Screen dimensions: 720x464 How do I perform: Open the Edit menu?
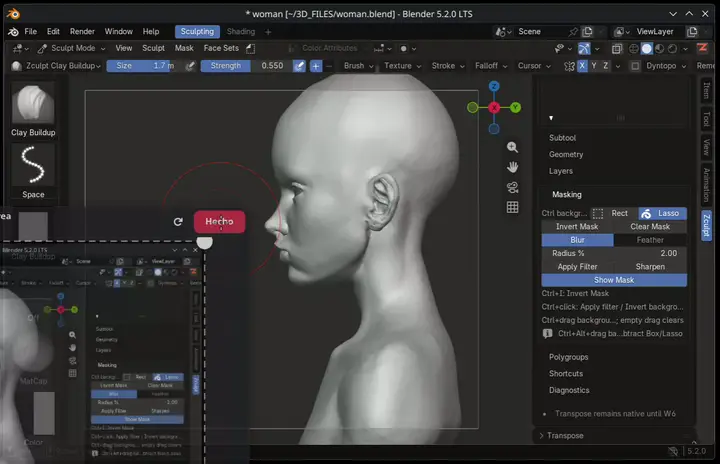tap(53, 32)
